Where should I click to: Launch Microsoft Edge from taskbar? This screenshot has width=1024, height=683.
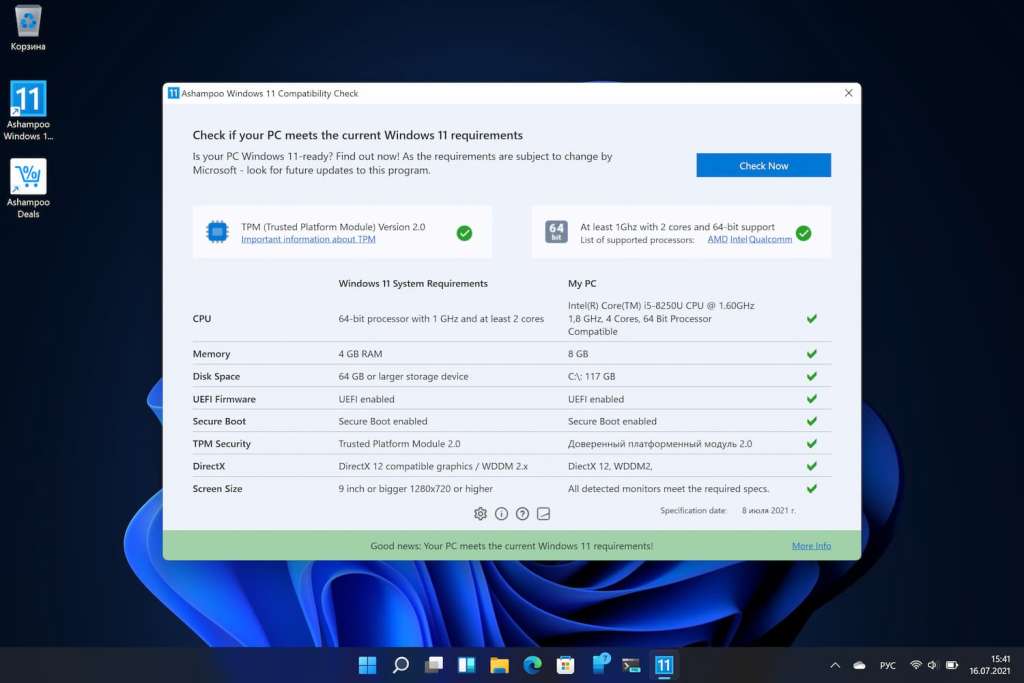click(533, 665)
